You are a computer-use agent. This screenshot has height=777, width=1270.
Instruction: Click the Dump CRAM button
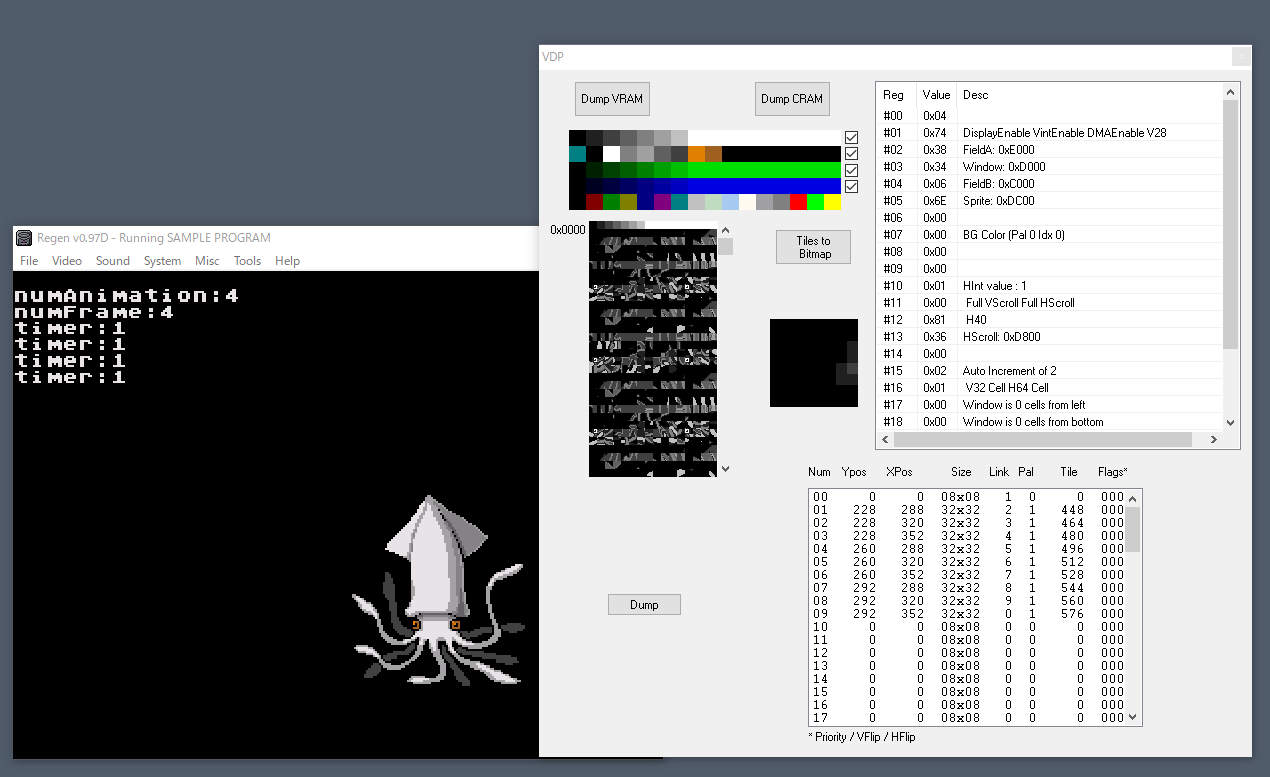point(792,99)
